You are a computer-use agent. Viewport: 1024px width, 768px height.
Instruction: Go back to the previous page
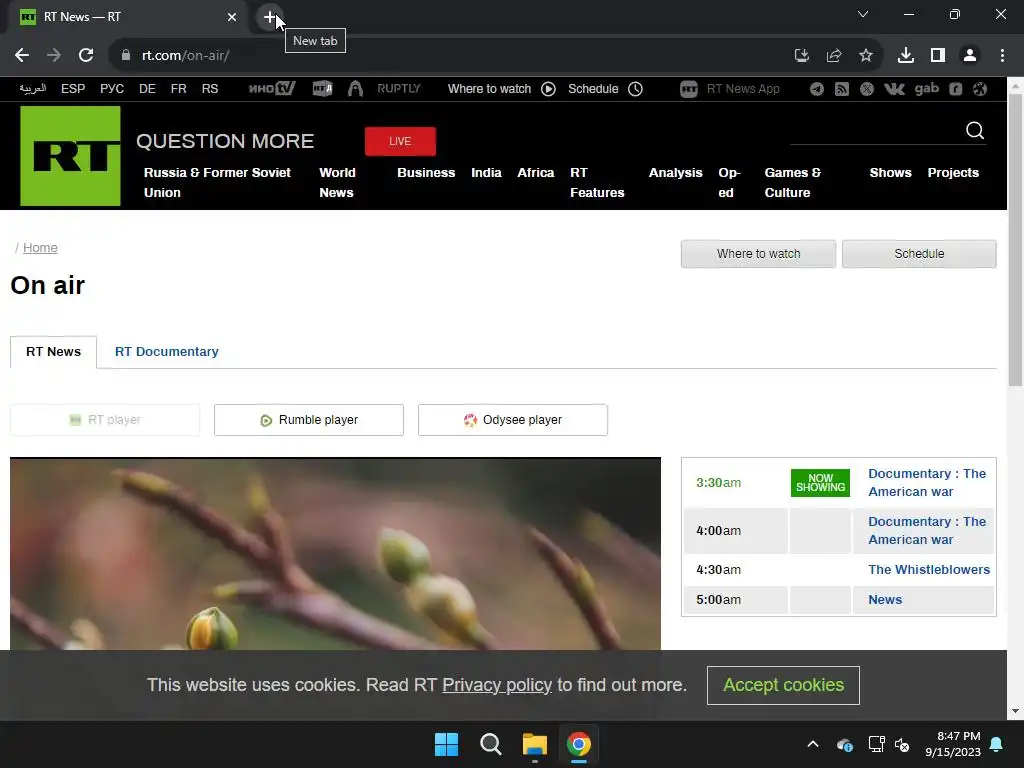[22, 56]
